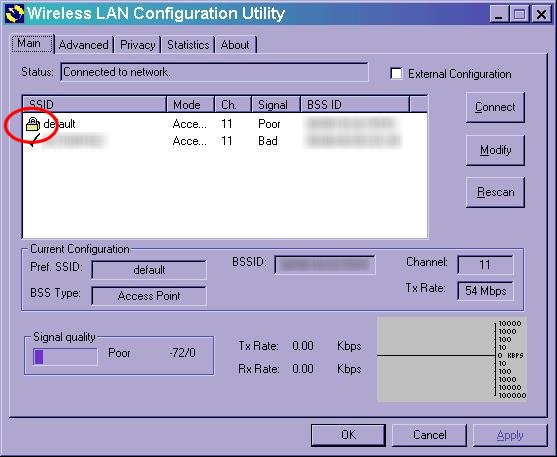557x457 pixels.
Task: Click the Tx Rate field '54 Mbps'
Action: [x=485, y=291]
